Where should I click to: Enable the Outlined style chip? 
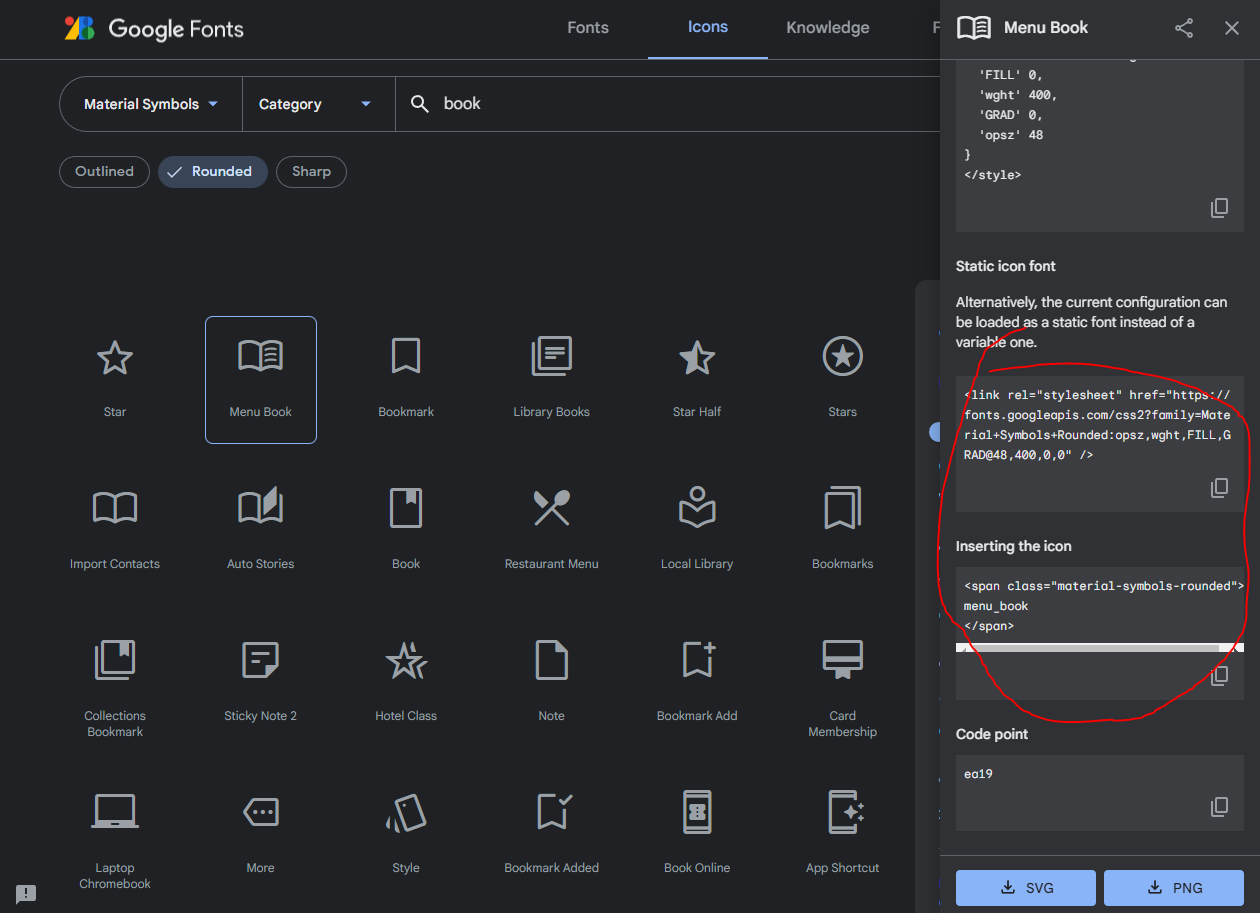pyautogui.click(x=104, y=171)
